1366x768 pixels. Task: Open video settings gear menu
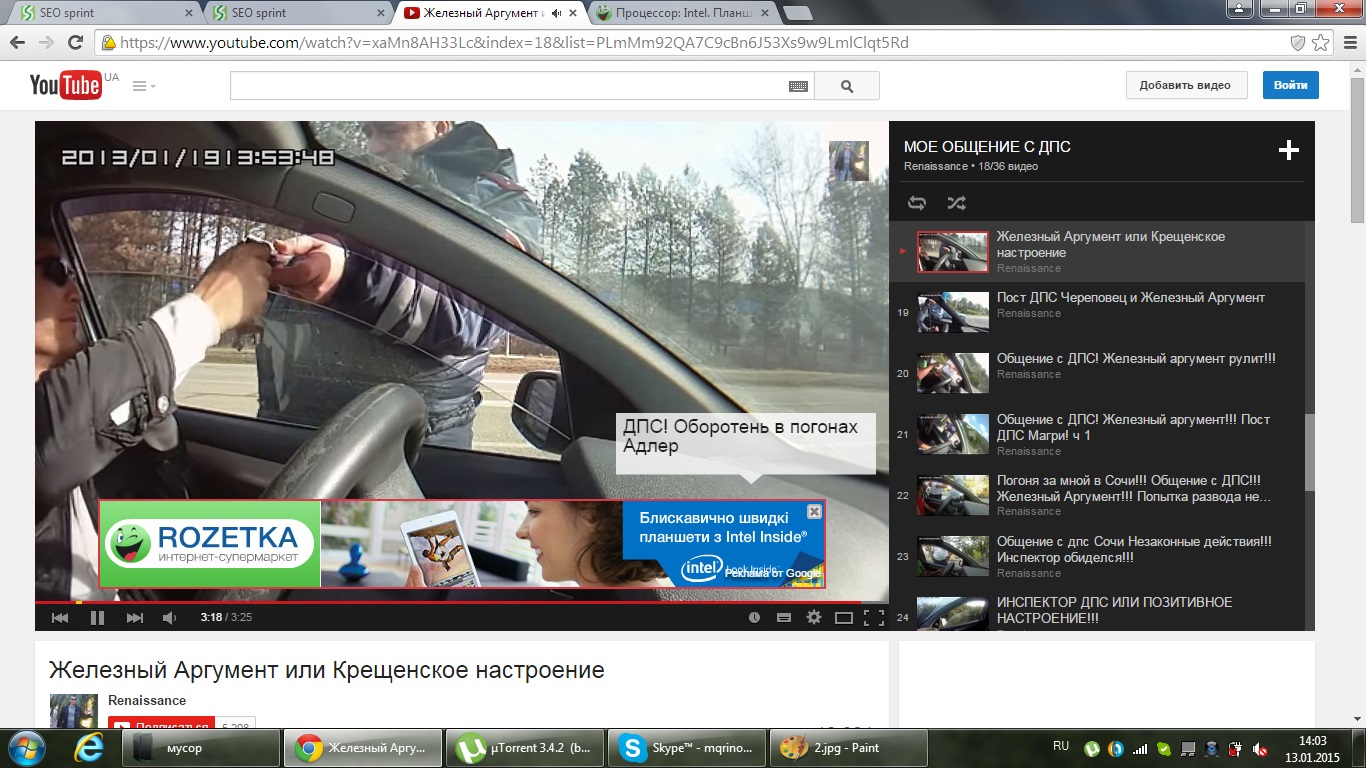pos(814,618)
